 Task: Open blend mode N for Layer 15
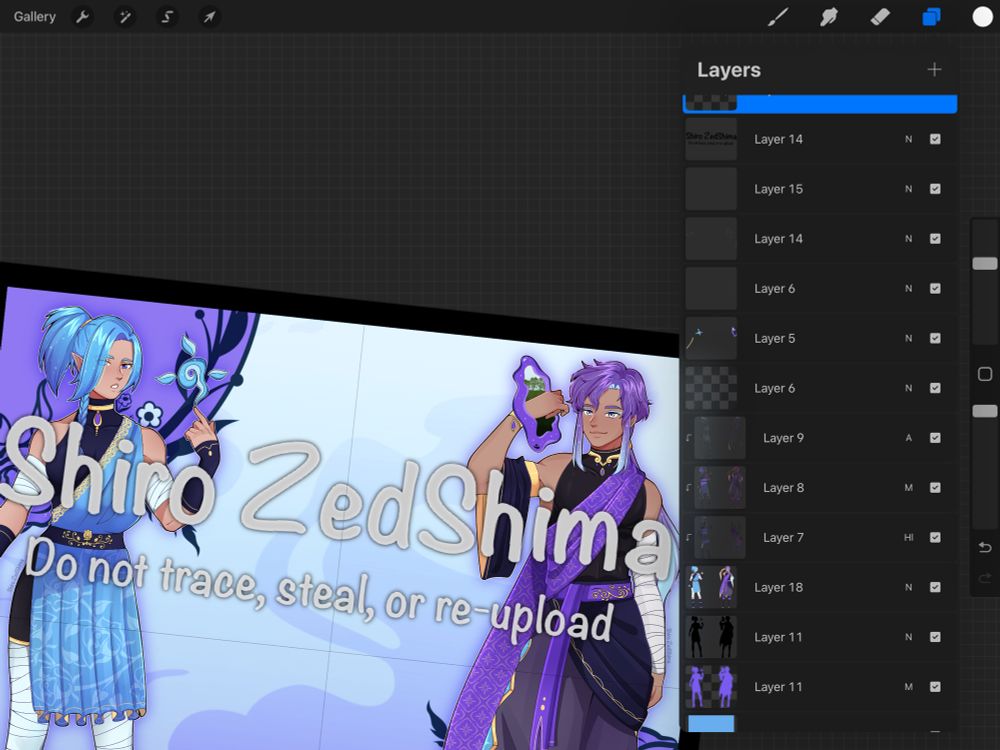click(x=908, y=189)
